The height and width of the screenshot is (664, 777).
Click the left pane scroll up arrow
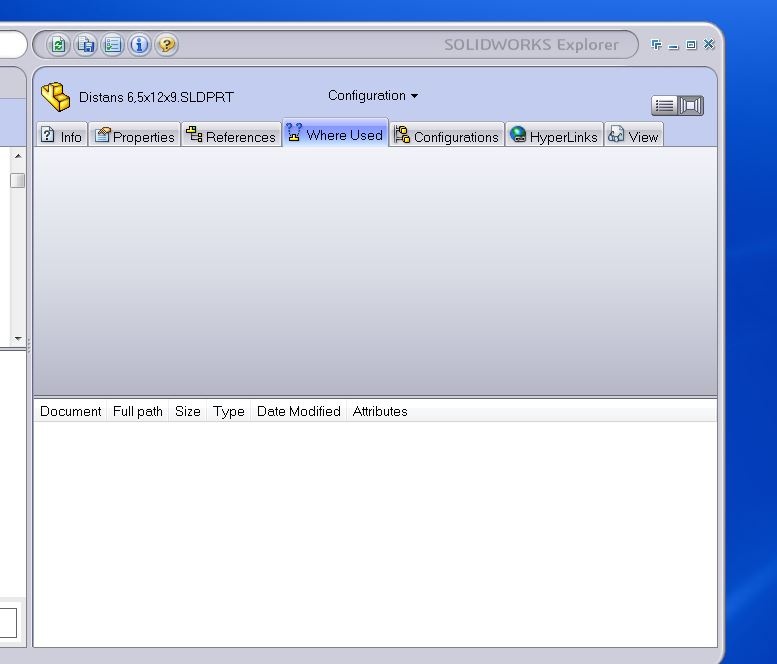click(18, 156)
